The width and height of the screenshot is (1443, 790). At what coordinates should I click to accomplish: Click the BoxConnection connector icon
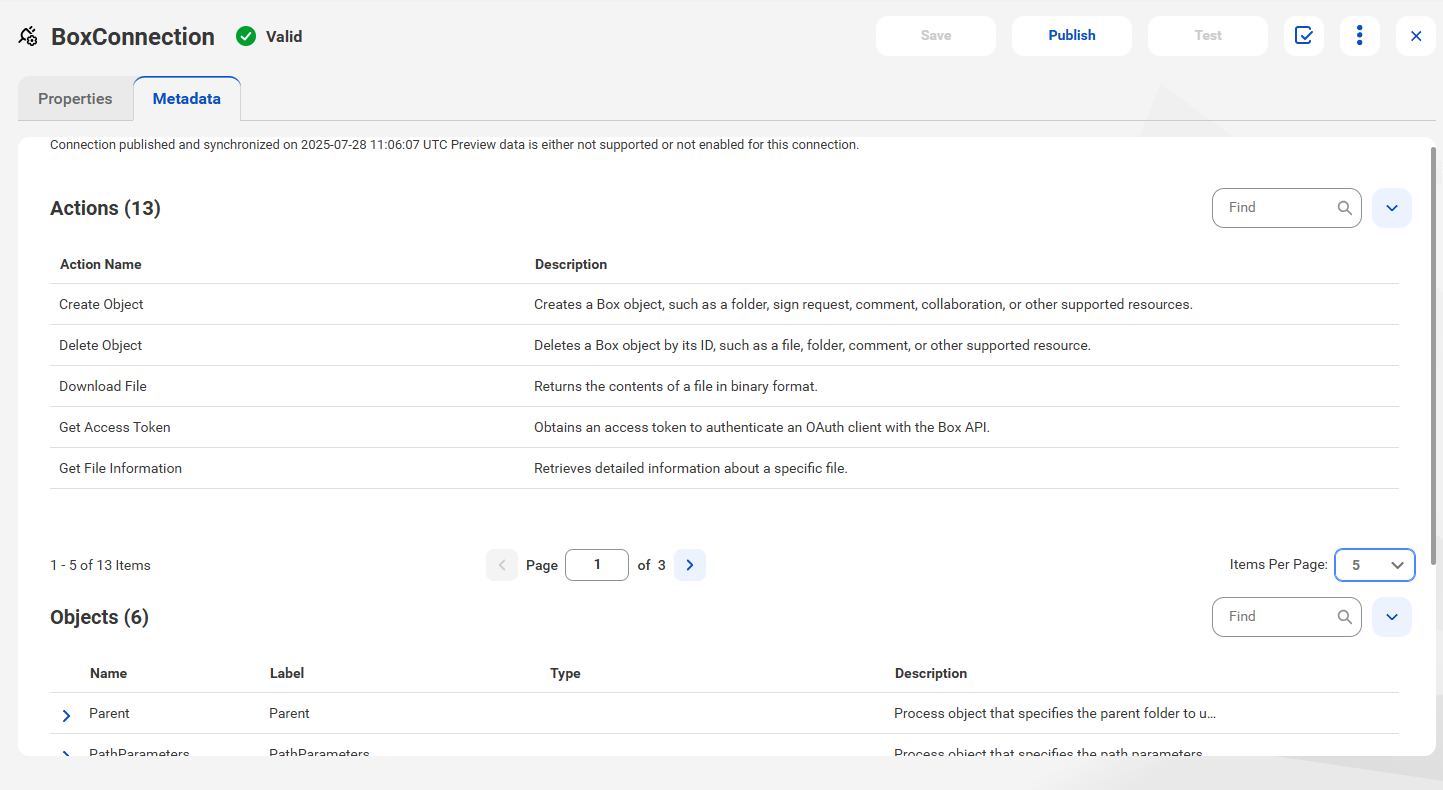click(x=29, y=37)
